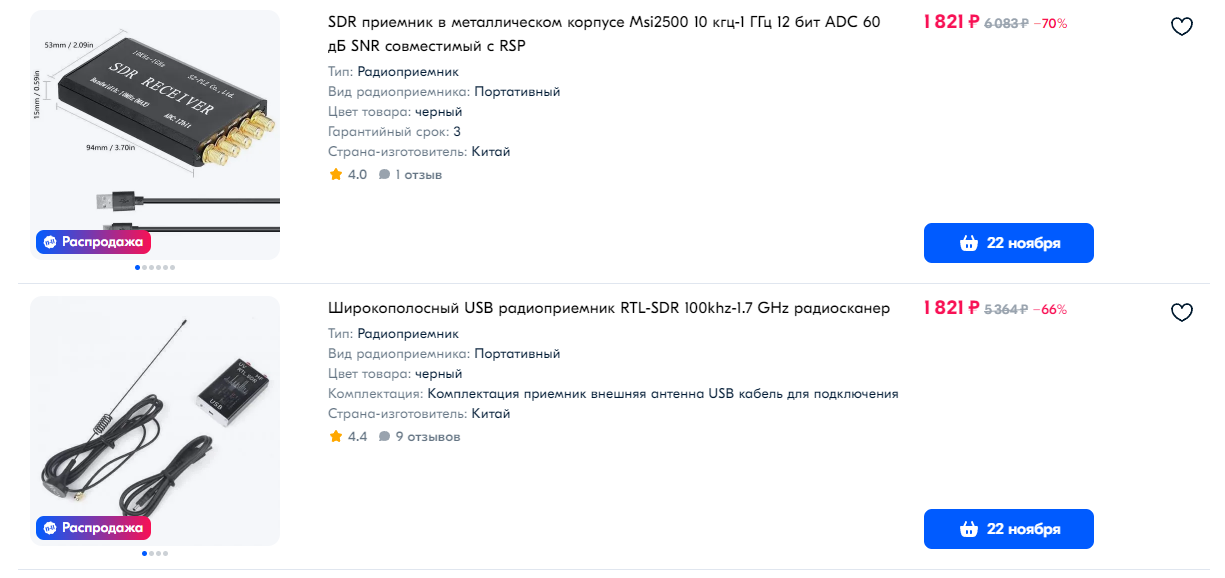Open the SDR RECEIVER metal case product photo
Screen dimensions: 1225x578
tap(155, 135)
